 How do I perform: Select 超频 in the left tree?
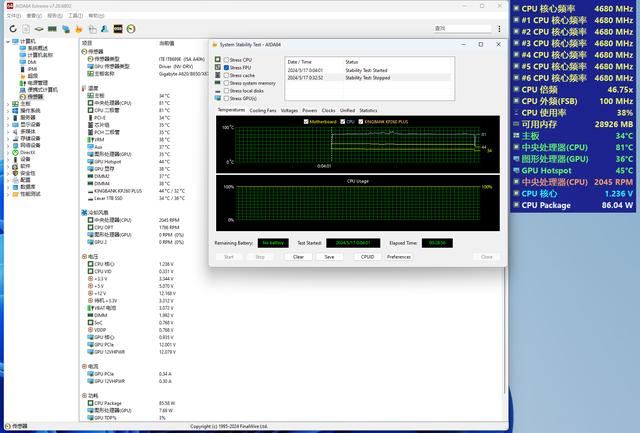pos(33,76)
